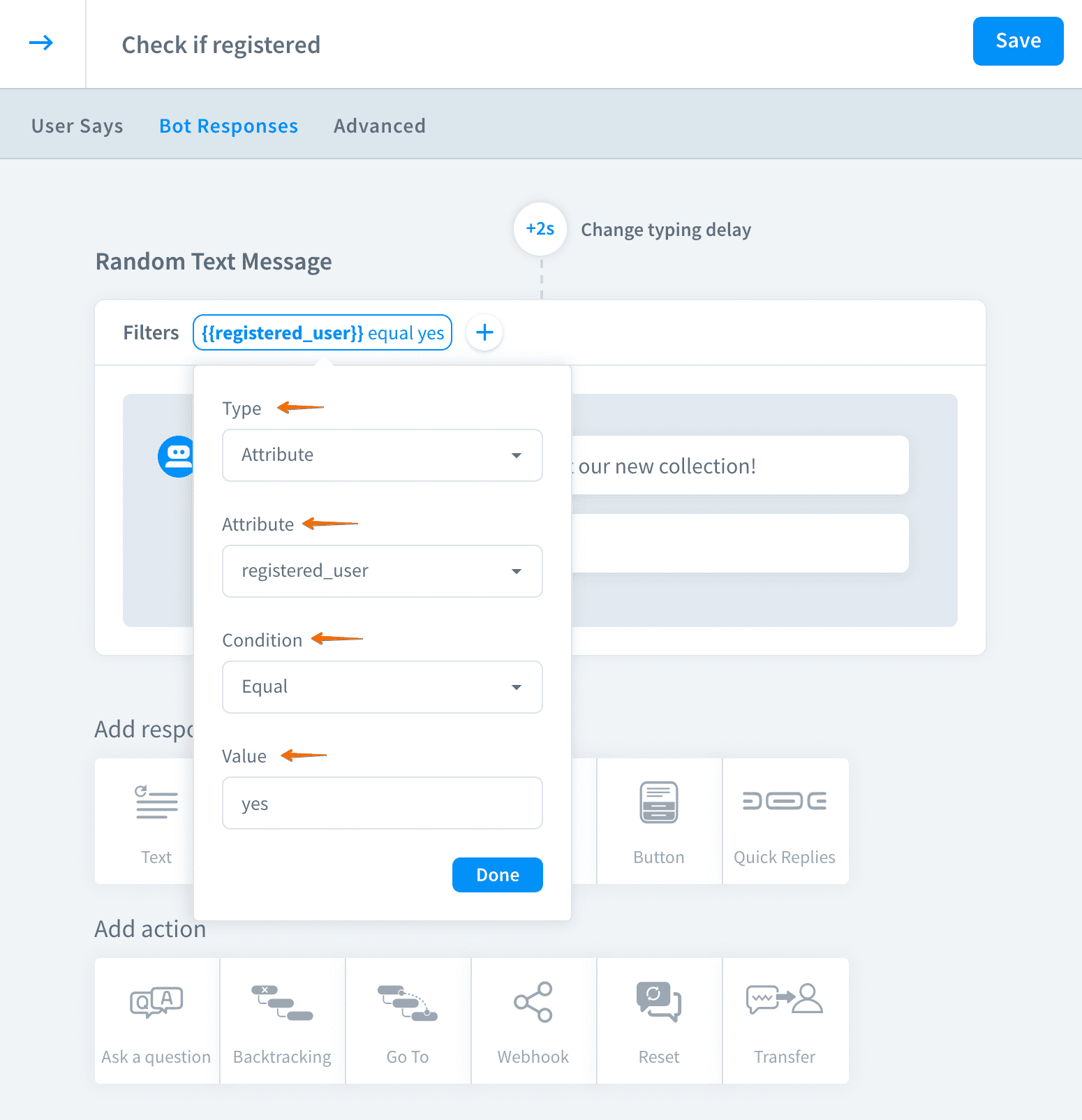The image size is (1082, 1120).
Task: Add a Backtracking action
Action: (x=282, y=1020)
